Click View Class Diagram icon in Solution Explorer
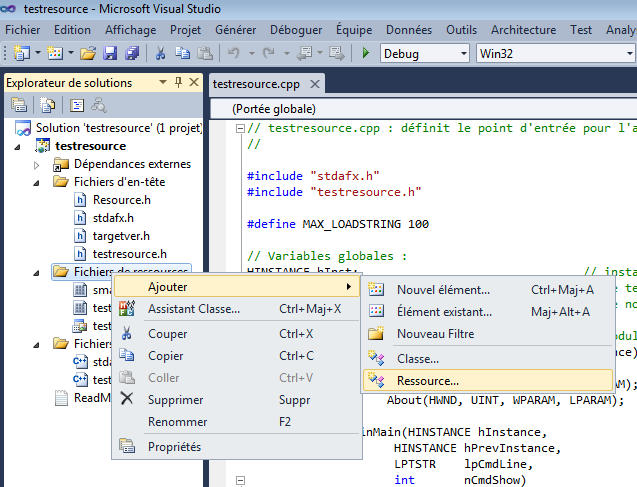Image resolution: width=637 pixels, height=487 pixels. coord(99,105)
